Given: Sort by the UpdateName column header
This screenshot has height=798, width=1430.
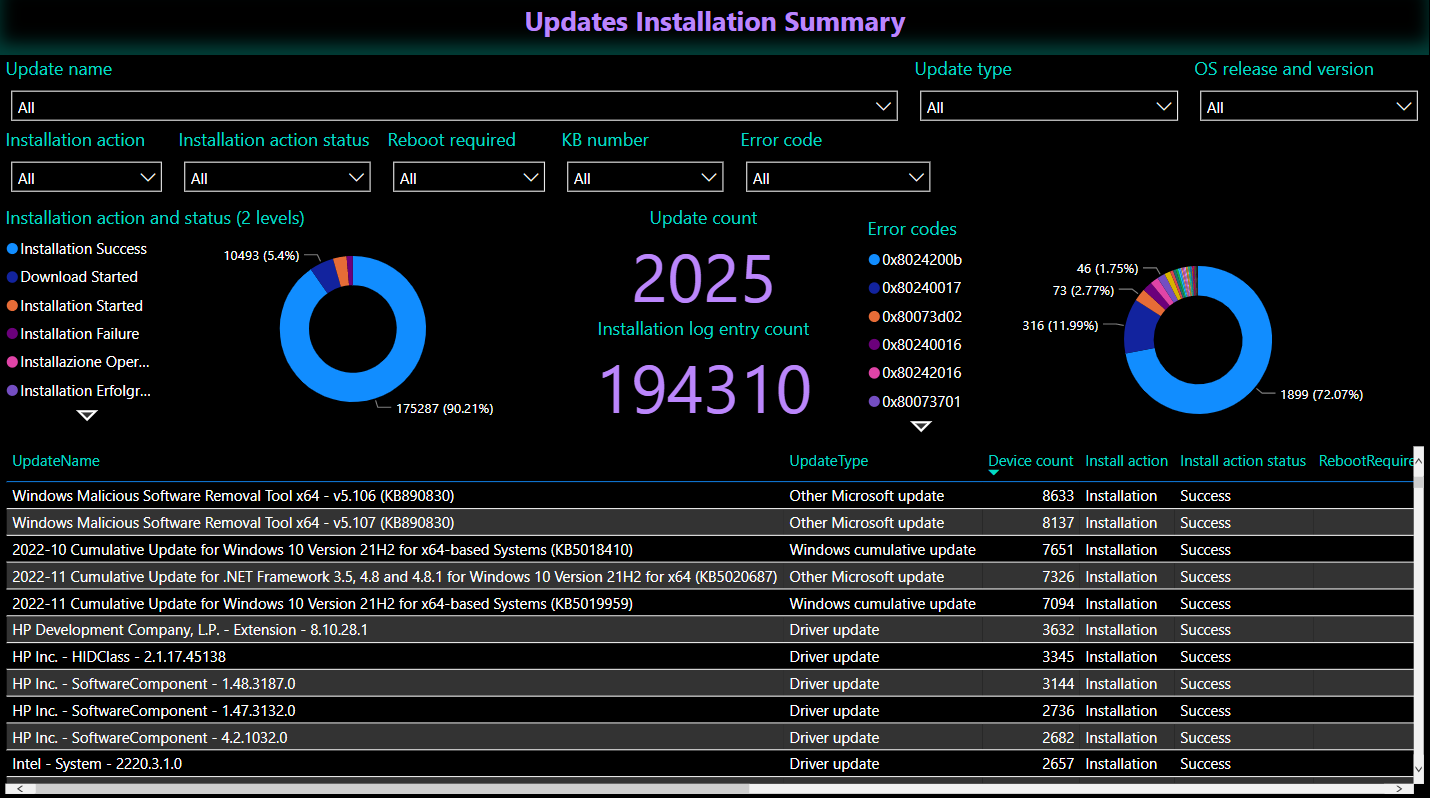Looking at the screenshot, I should [x=56, y=461].
